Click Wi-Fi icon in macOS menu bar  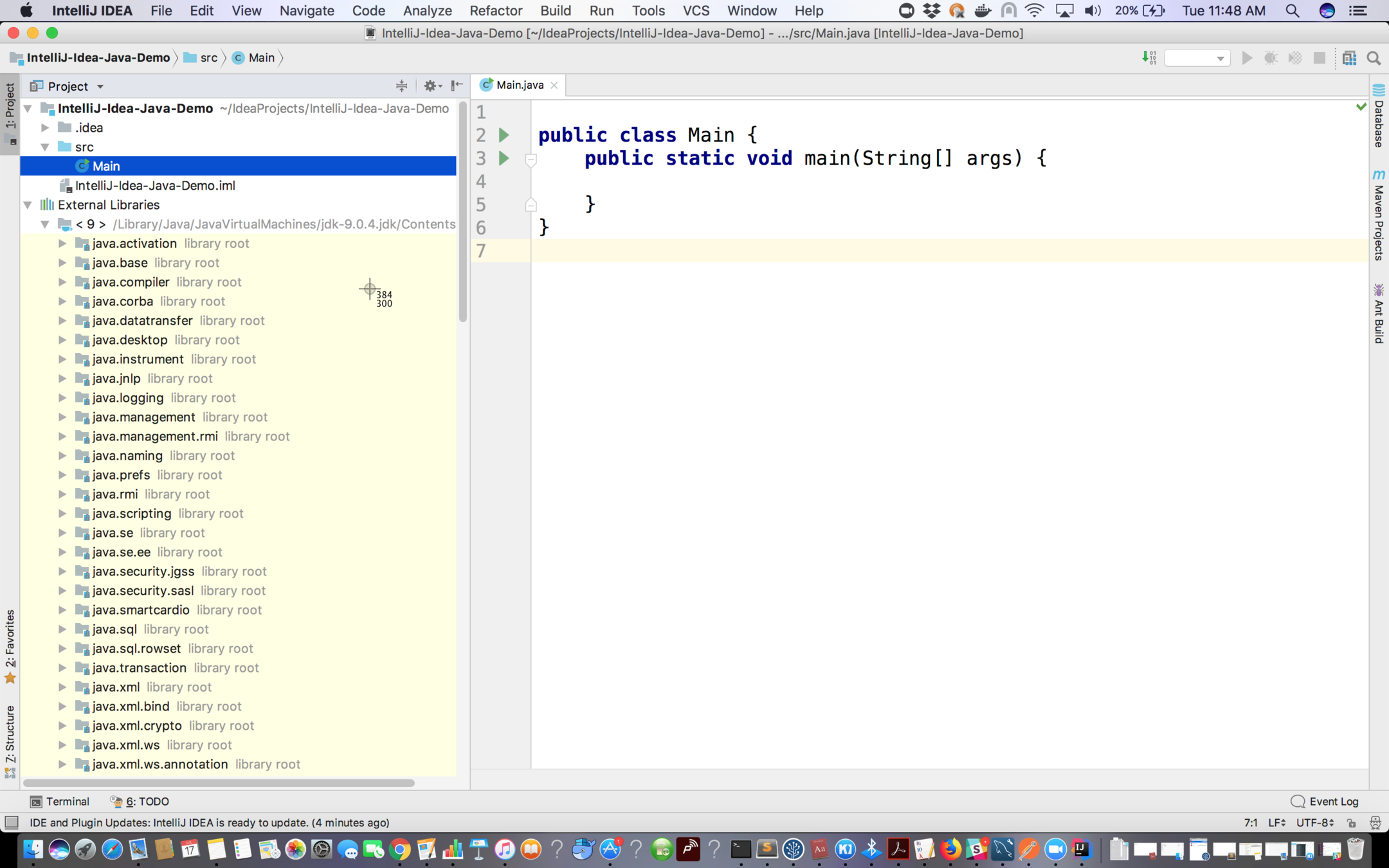click(x=1034, y=10)
